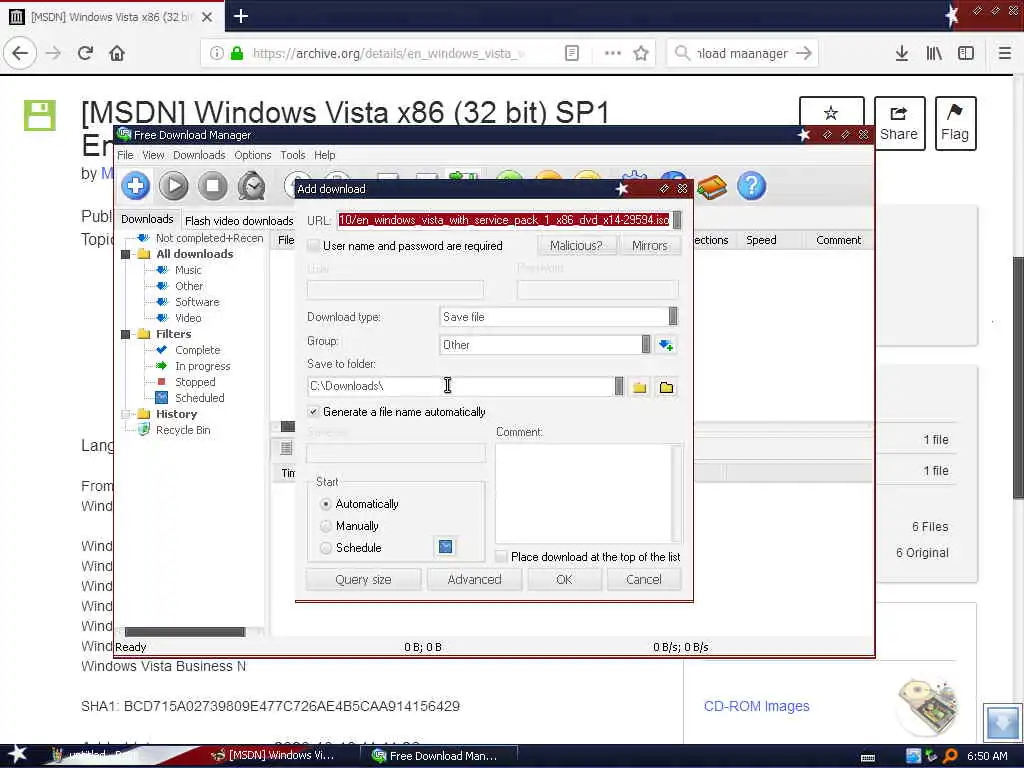Viewport: 1024px width, 768px height.
Task: Click the stop download square icon
Action: 212,186
